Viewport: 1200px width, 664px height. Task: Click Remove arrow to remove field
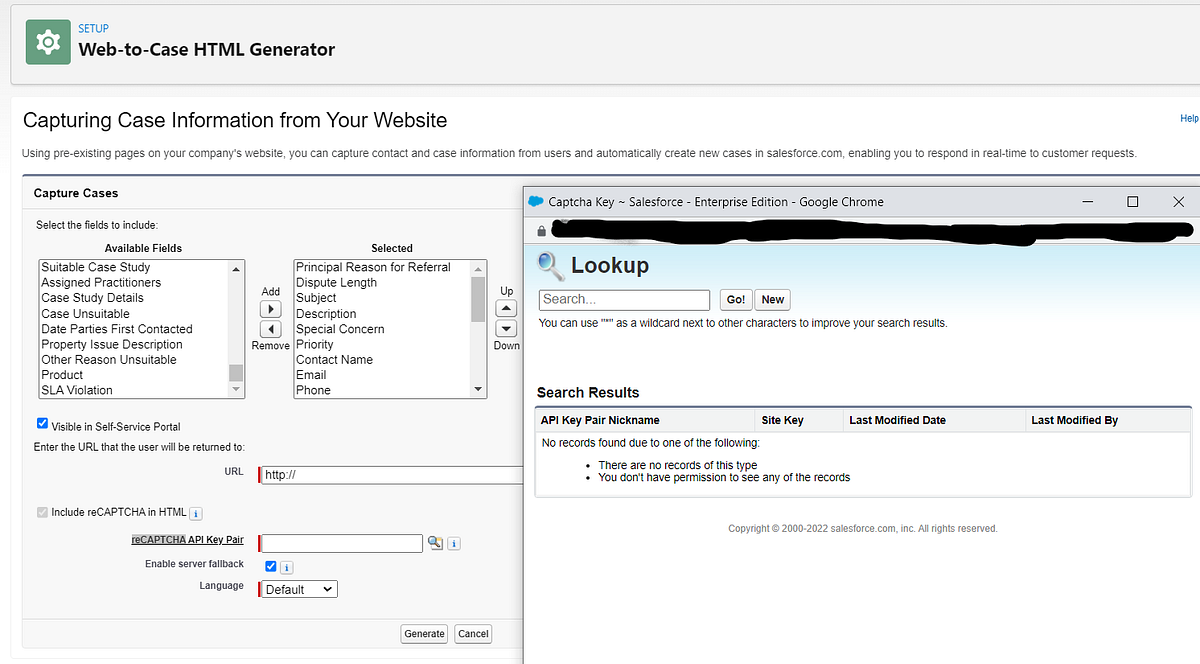pos(270,329)
